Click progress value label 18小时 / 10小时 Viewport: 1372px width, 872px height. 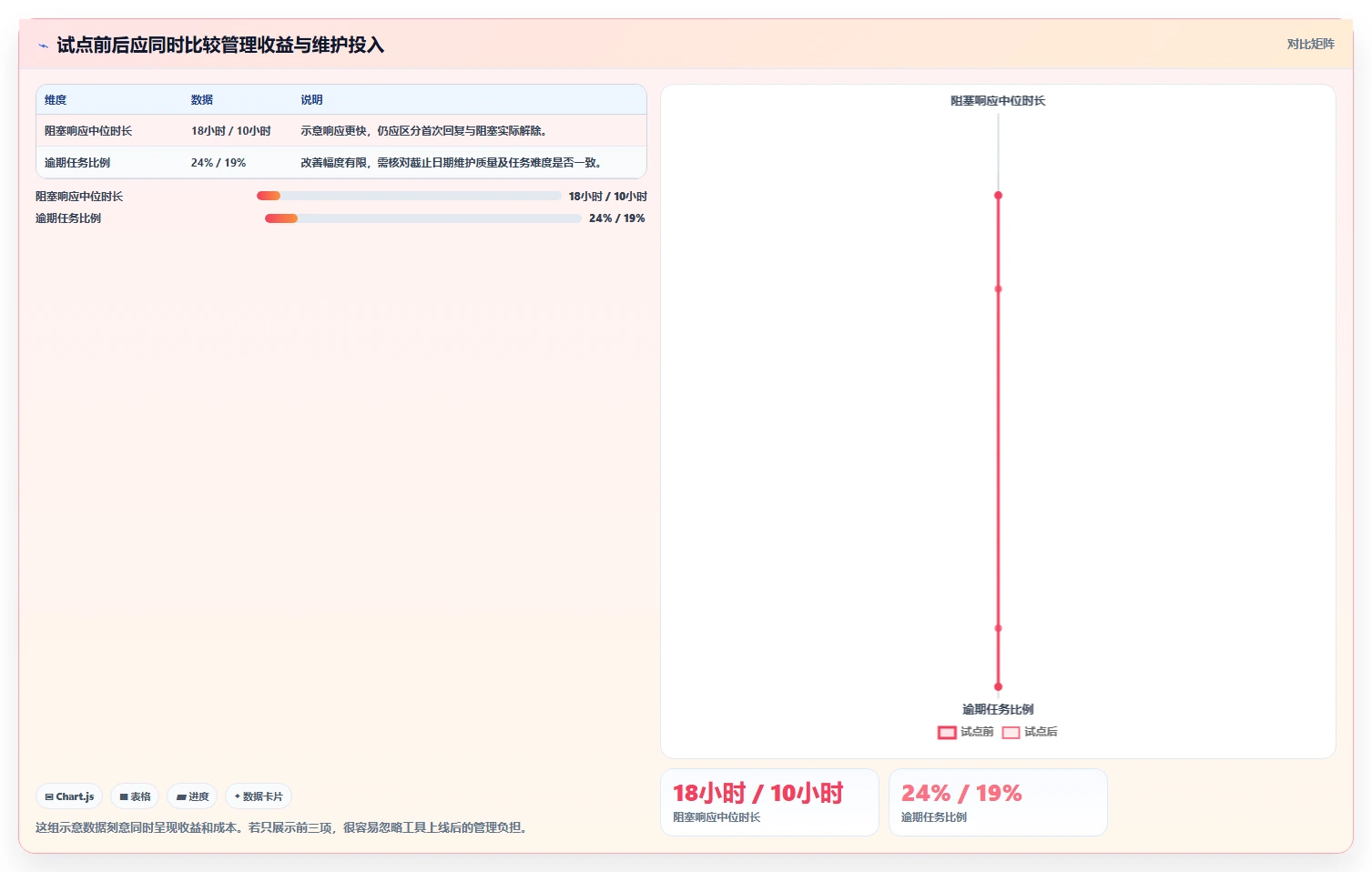pyautogui.click(x=607, y=197)
